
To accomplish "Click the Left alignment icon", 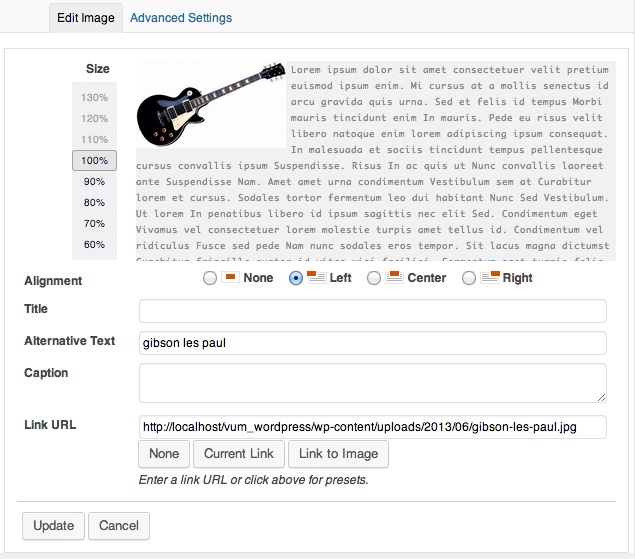I will point(316,277).
